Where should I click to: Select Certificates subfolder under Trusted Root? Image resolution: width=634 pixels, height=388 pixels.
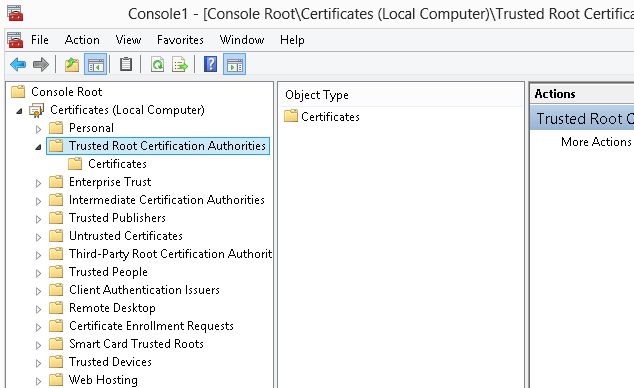117,164
